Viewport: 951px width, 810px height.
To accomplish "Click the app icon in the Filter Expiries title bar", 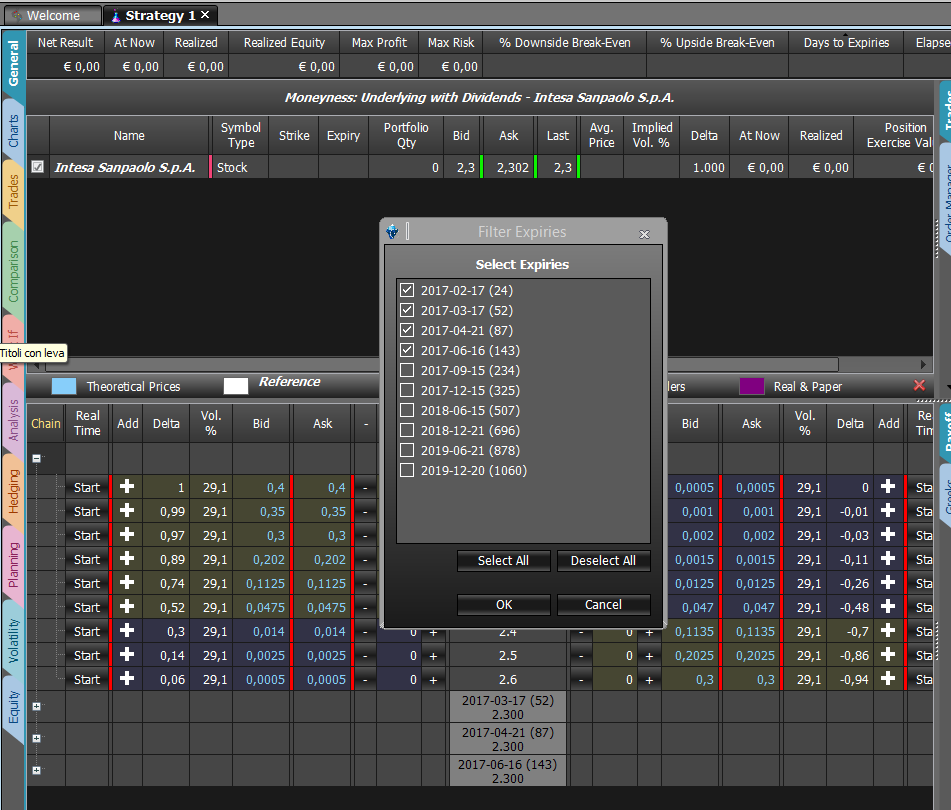I will pos(392,231).
